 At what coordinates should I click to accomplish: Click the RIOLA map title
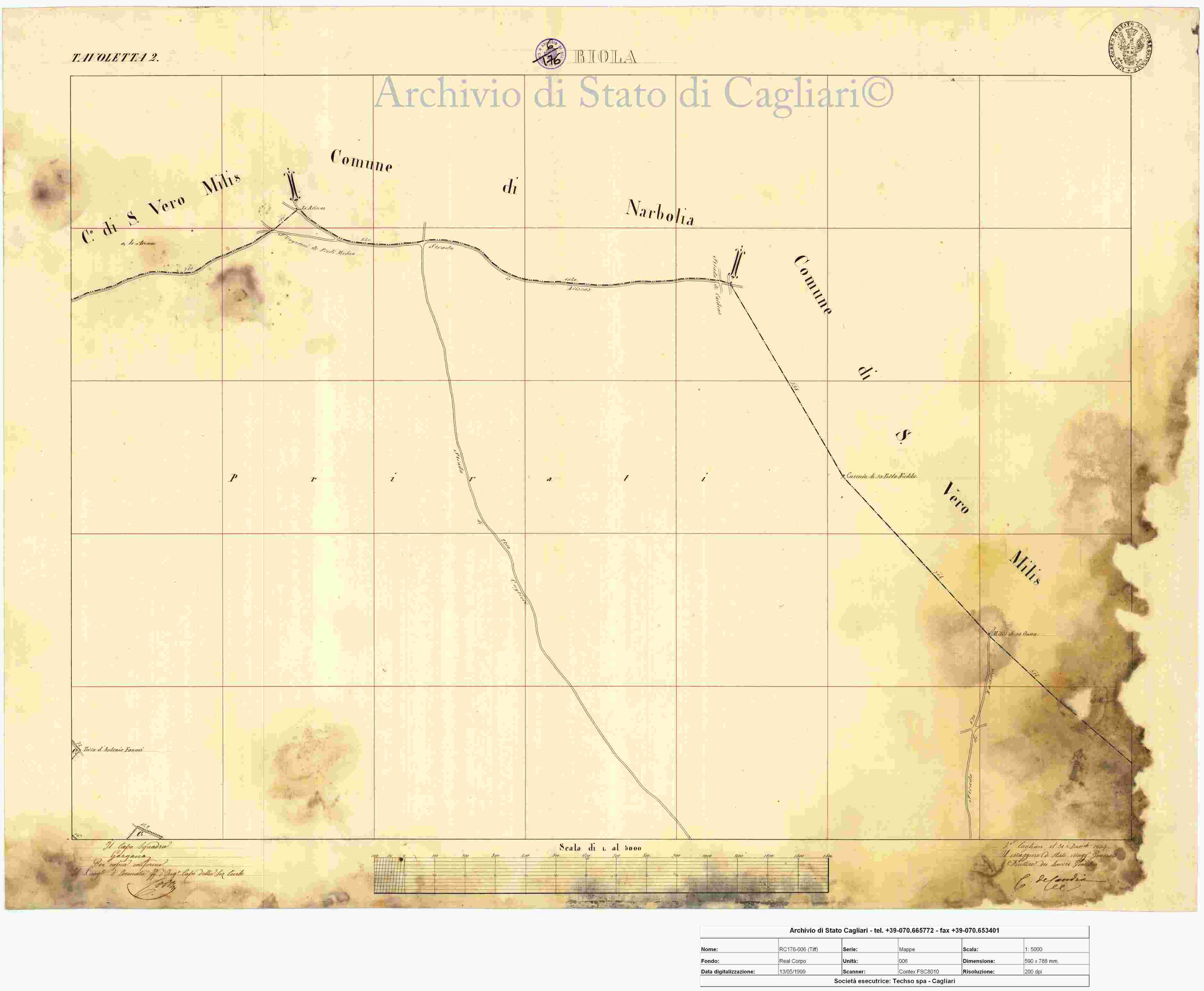click(x=605, y=57)
